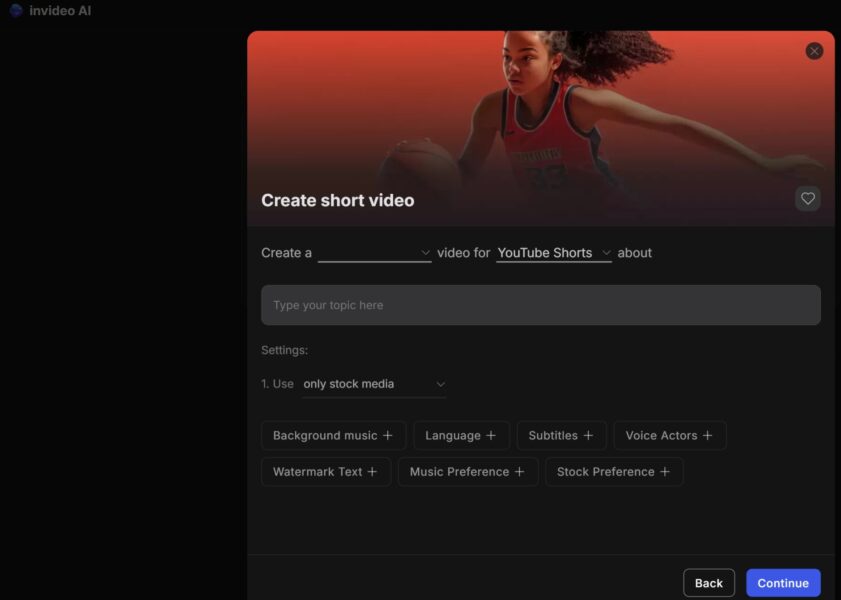
Task: Add the Language setting
Action: 461,435
